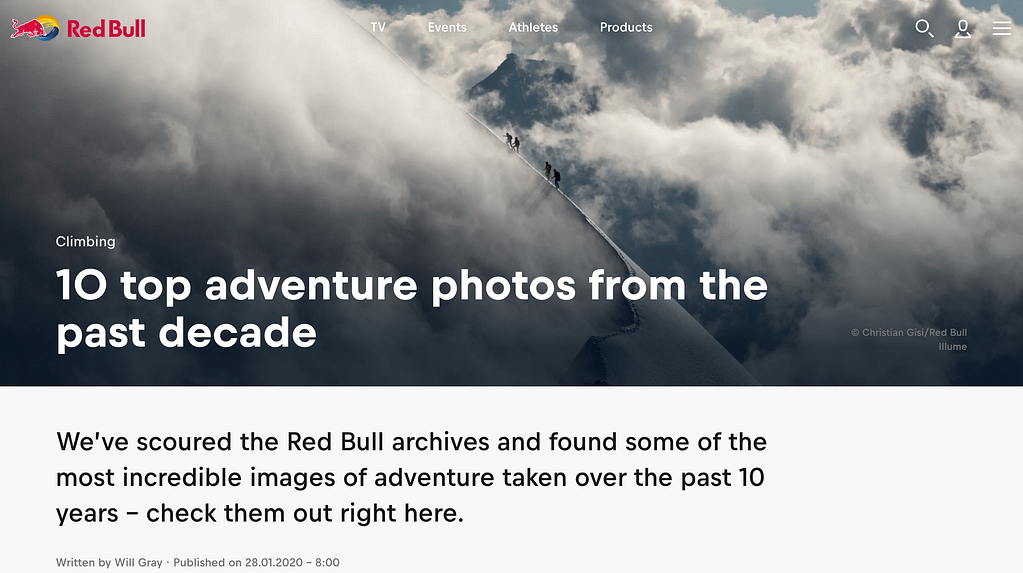The image size is (1023, 573).
Task: Open the Products navigation item
Action: (x=626, y=27)
